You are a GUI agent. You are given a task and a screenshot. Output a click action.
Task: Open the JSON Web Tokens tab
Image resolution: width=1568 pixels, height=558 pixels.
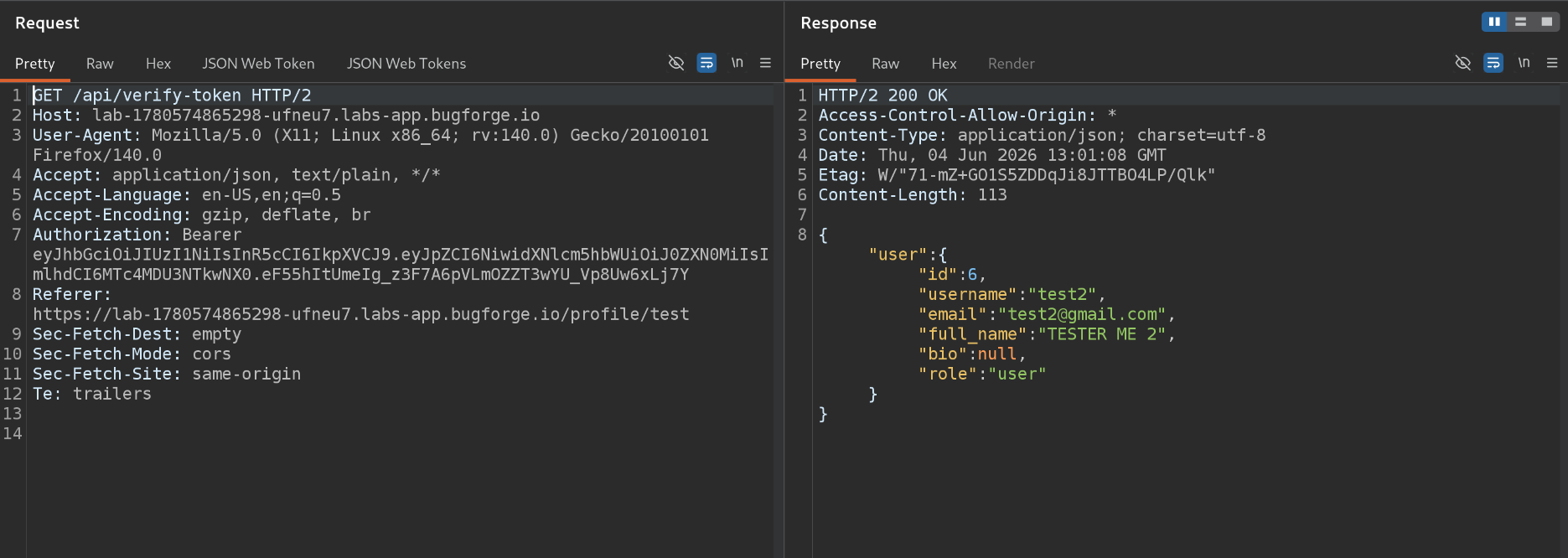406,64
